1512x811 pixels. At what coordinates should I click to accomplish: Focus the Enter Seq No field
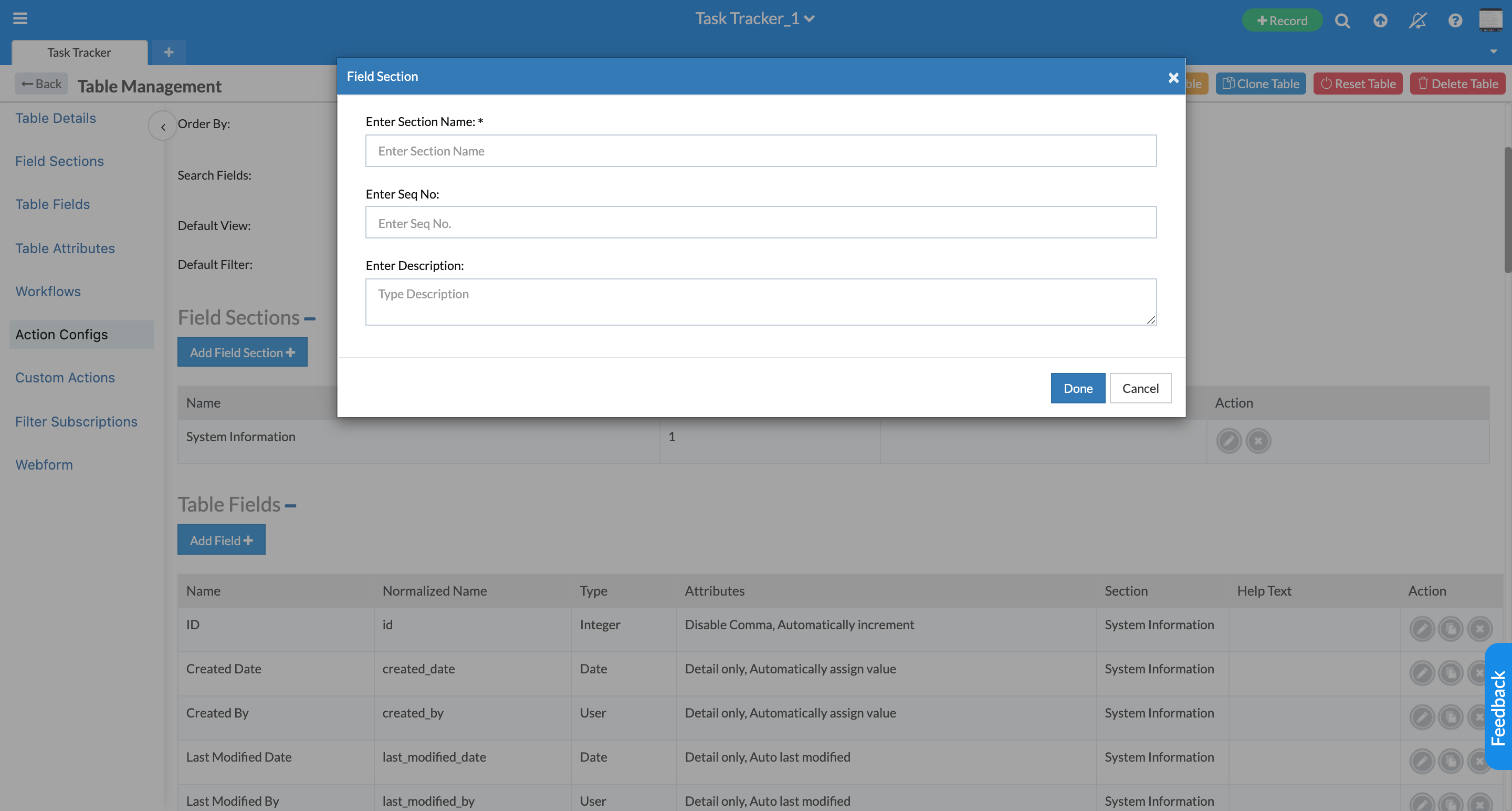click(761, 223)
